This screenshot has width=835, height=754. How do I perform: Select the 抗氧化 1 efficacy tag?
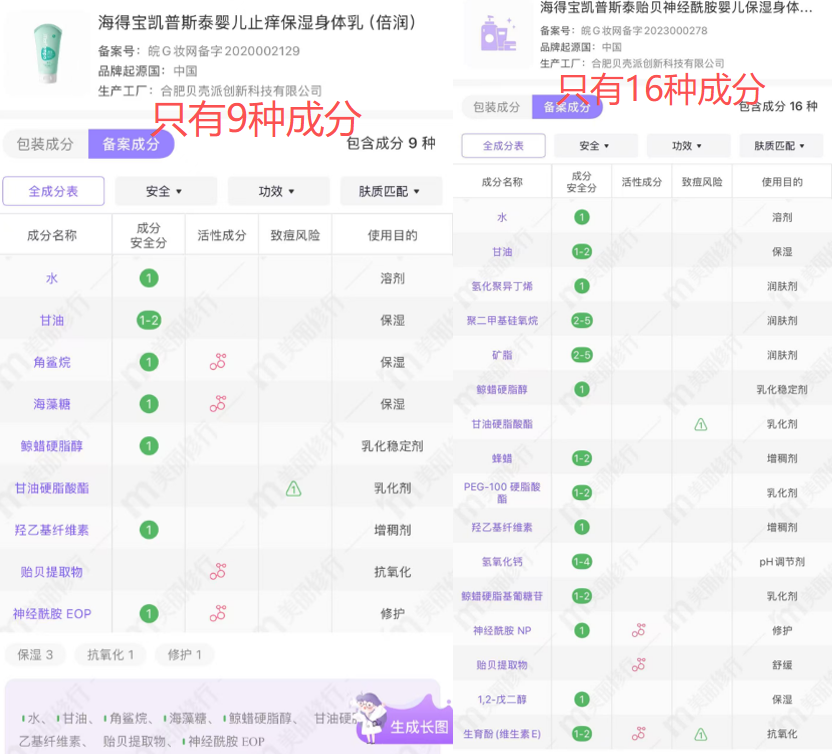[x=111, y=655]
